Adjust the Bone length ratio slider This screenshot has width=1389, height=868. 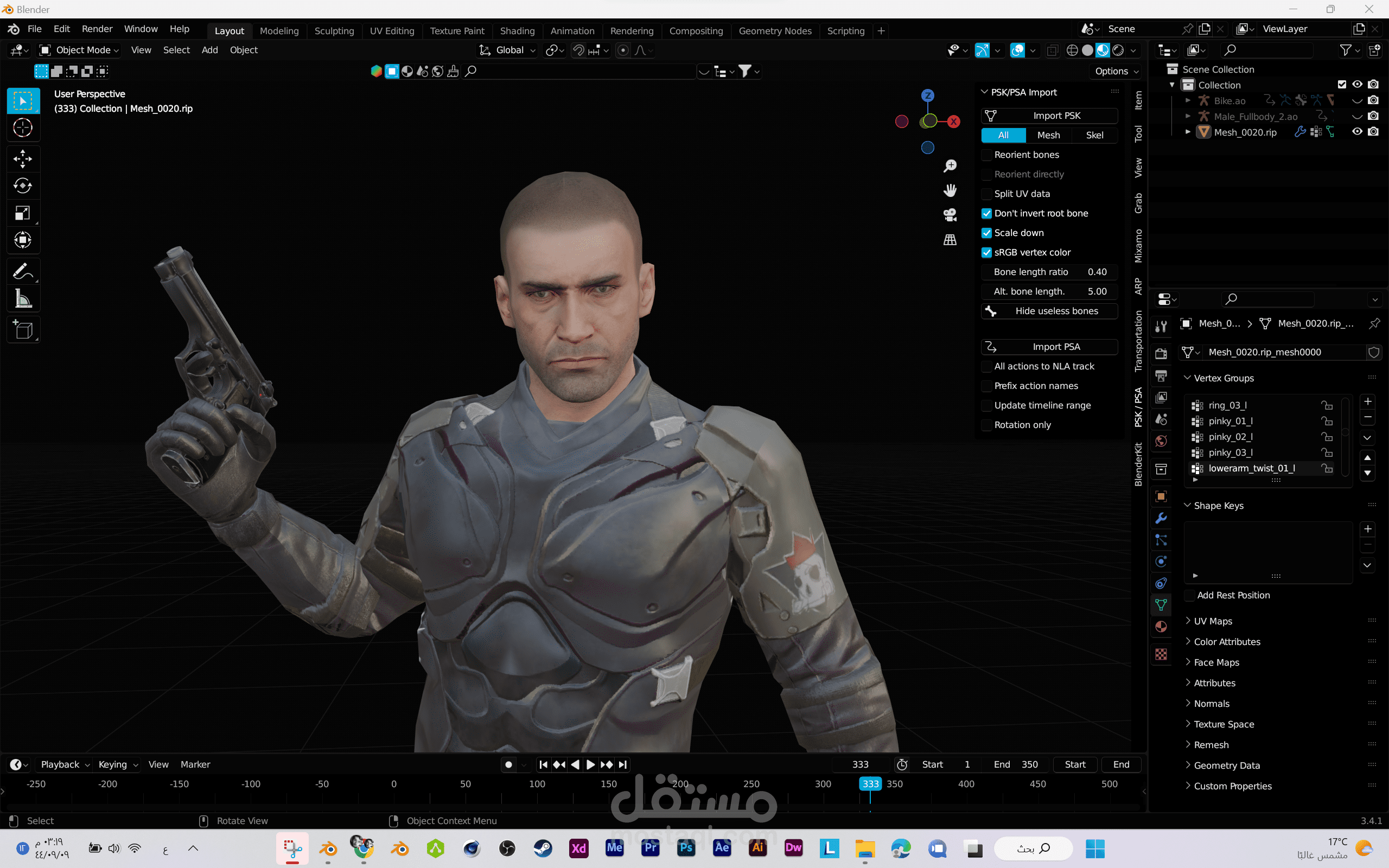click(x=1050, y=272)
